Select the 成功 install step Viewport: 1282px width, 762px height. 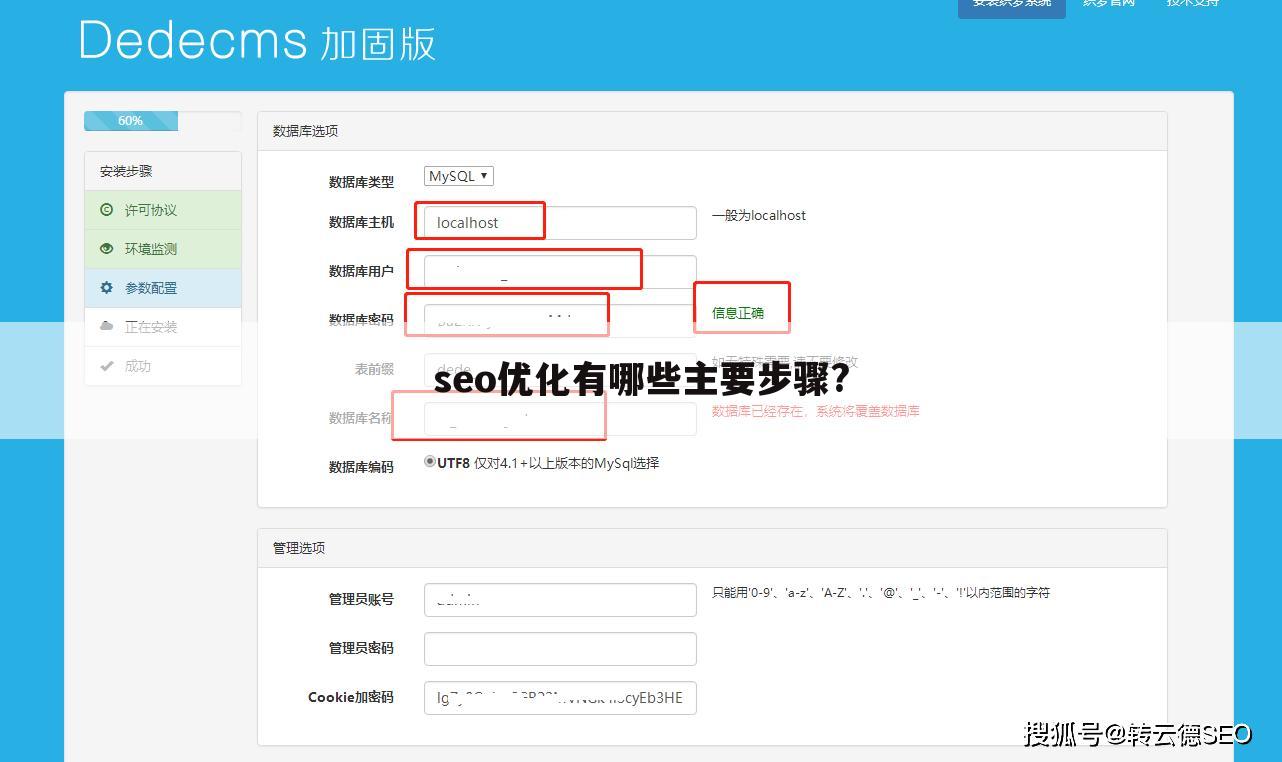point(163,366)
